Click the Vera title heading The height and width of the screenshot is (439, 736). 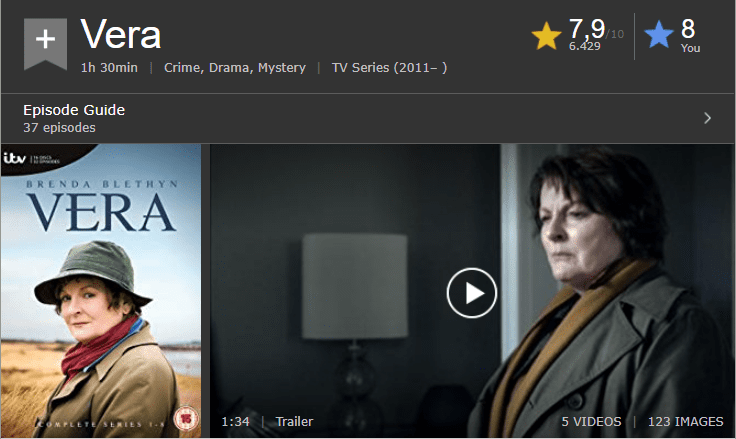(x=121, y=34)
